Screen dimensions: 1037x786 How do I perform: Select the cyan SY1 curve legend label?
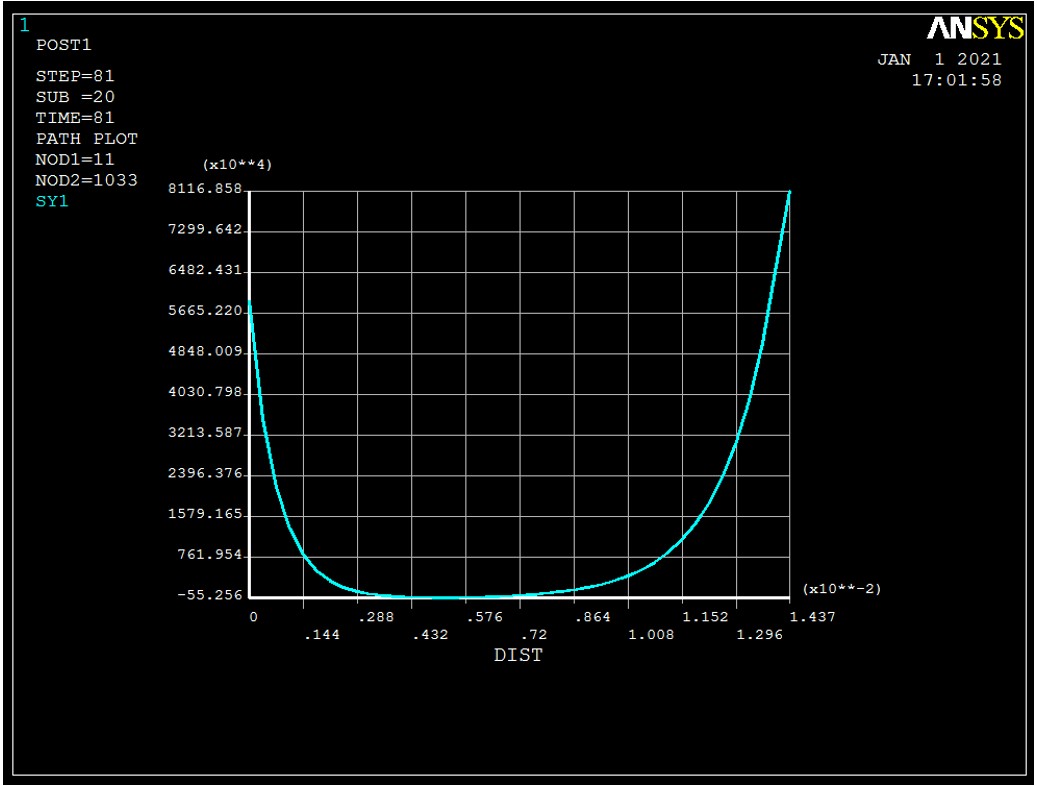[x=52, y=202]
